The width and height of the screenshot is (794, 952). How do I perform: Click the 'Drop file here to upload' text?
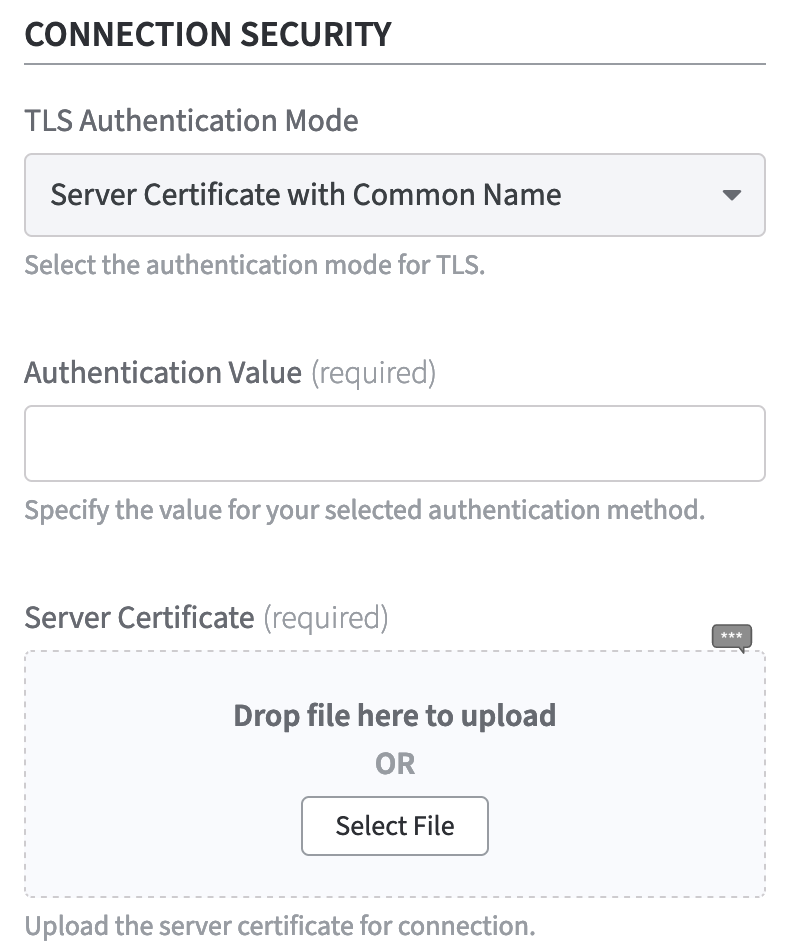(394, 716)
